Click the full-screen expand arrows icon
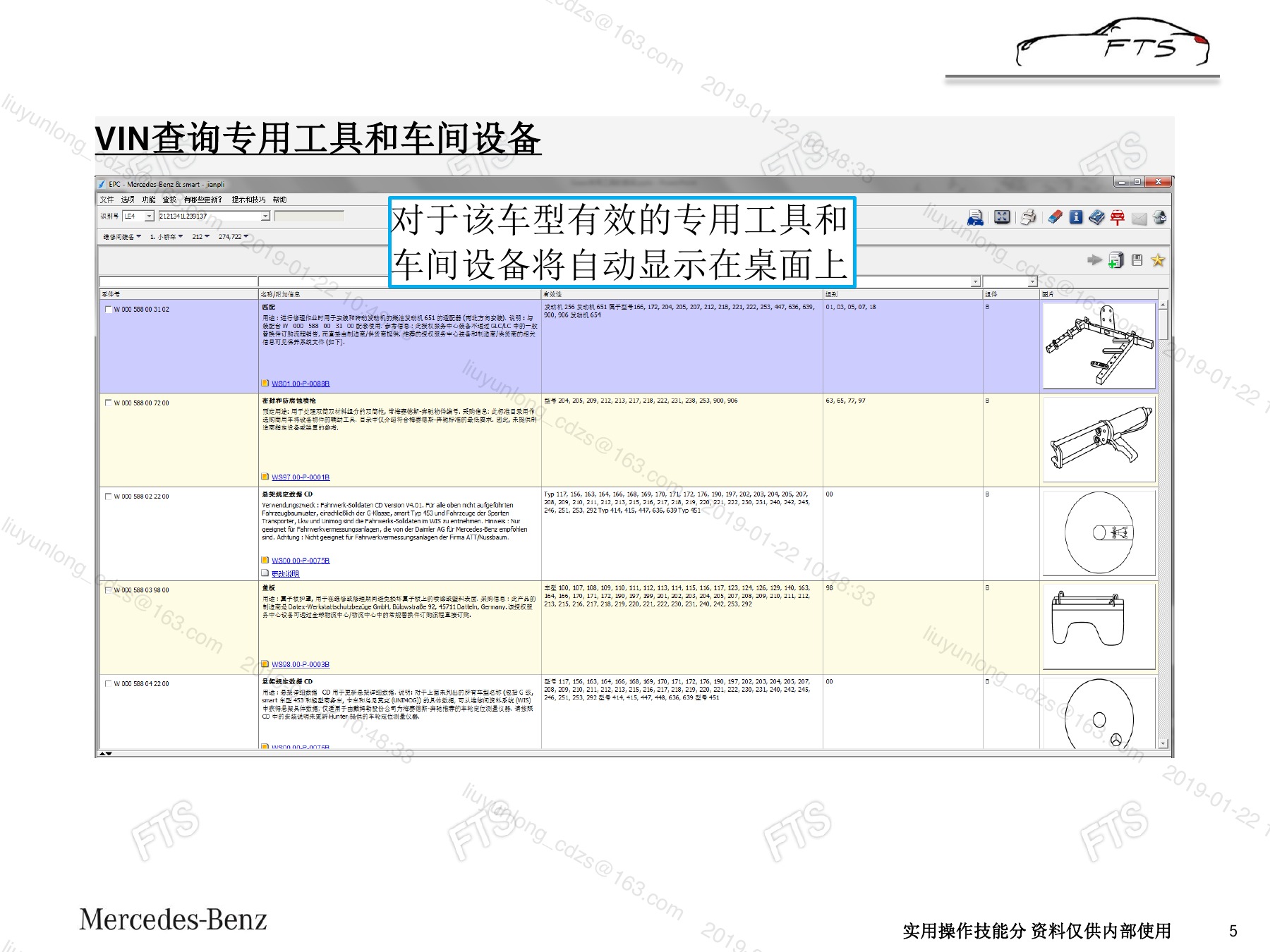 pyautogui.click(x=1002, y=217)
